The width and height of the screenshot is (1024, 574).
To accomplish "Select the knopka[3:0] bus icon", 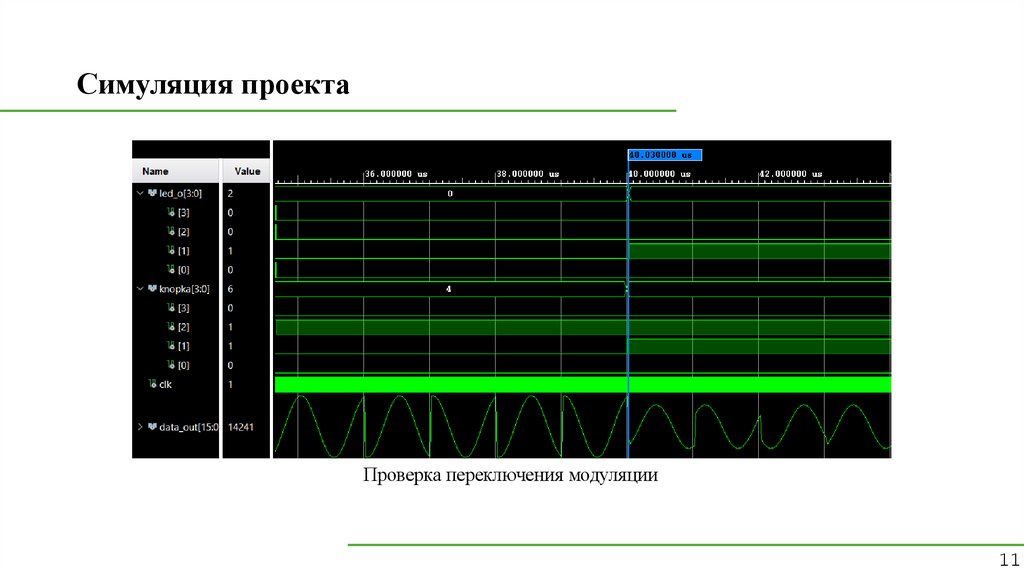I will pyautogui.click(x=152, y=289).
